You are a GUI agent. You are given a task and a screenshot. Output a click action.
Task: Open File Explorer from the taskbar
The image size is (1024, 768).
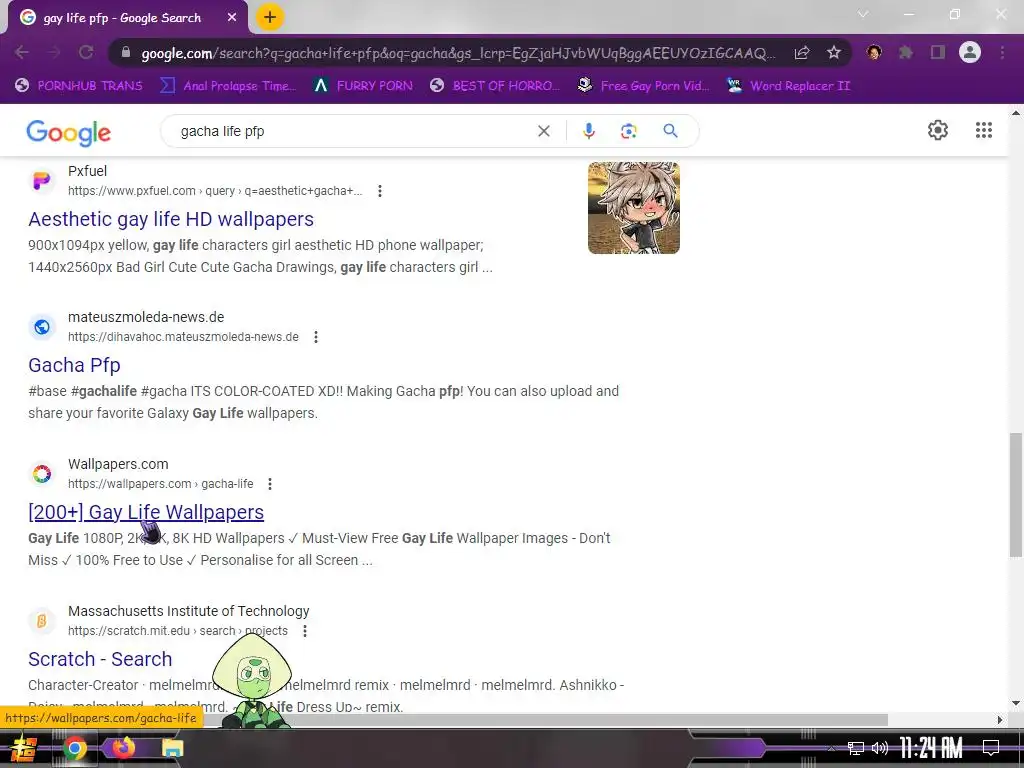(172, 748)
